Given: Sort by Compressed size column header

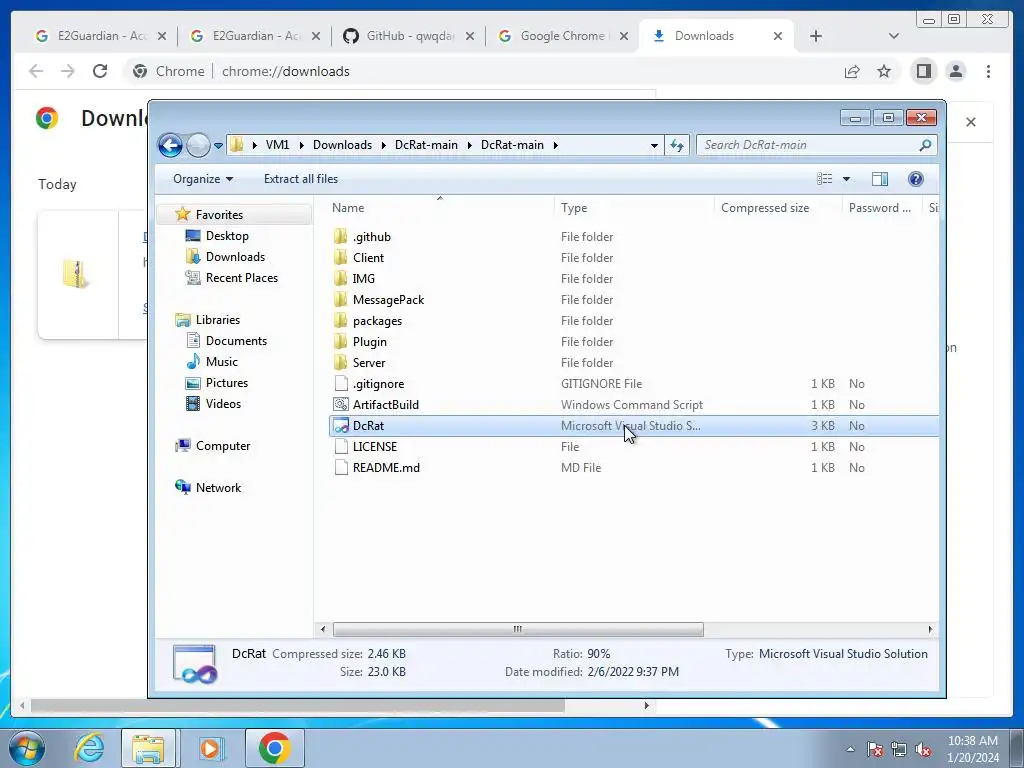Looking at the screenshot, I should 778,208.
